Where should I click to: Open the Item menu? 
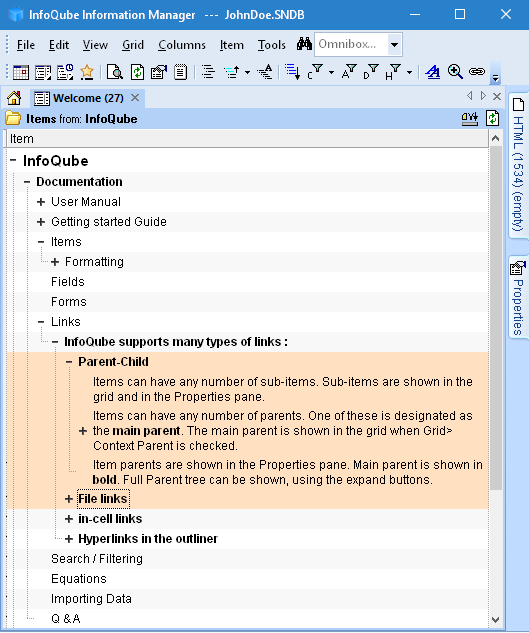(231, 45)
